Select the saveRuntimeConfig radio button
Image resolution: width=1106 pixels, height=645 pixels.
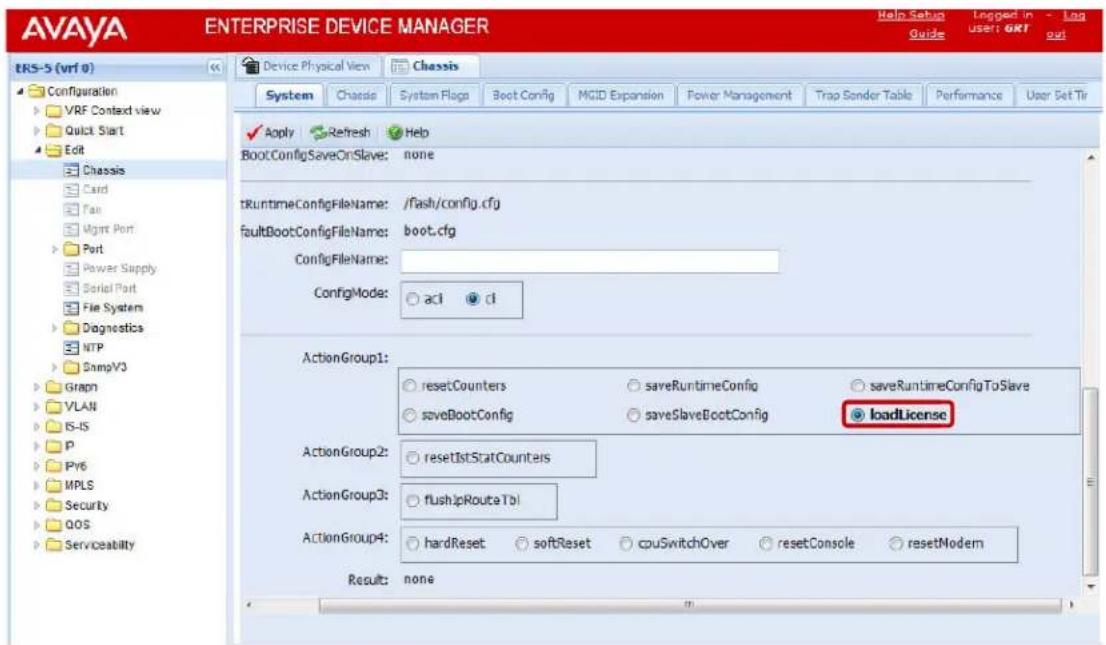633,385
